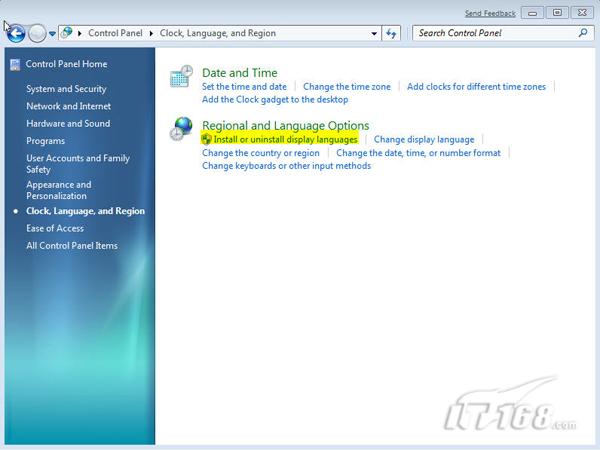Go to Control Panel Home

coord(67,64)
